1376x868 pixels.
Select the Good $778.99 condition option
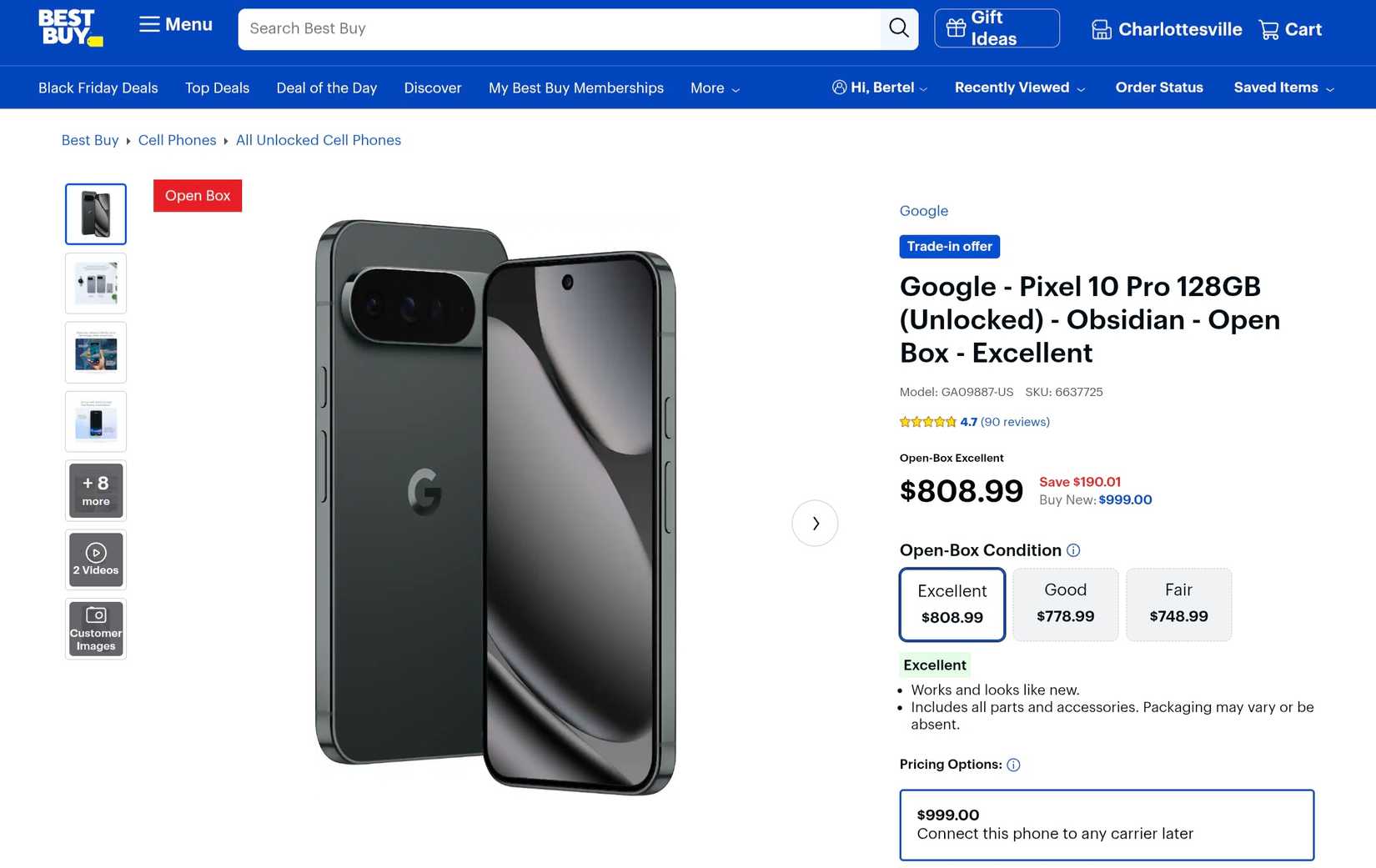pos(1065,604)
